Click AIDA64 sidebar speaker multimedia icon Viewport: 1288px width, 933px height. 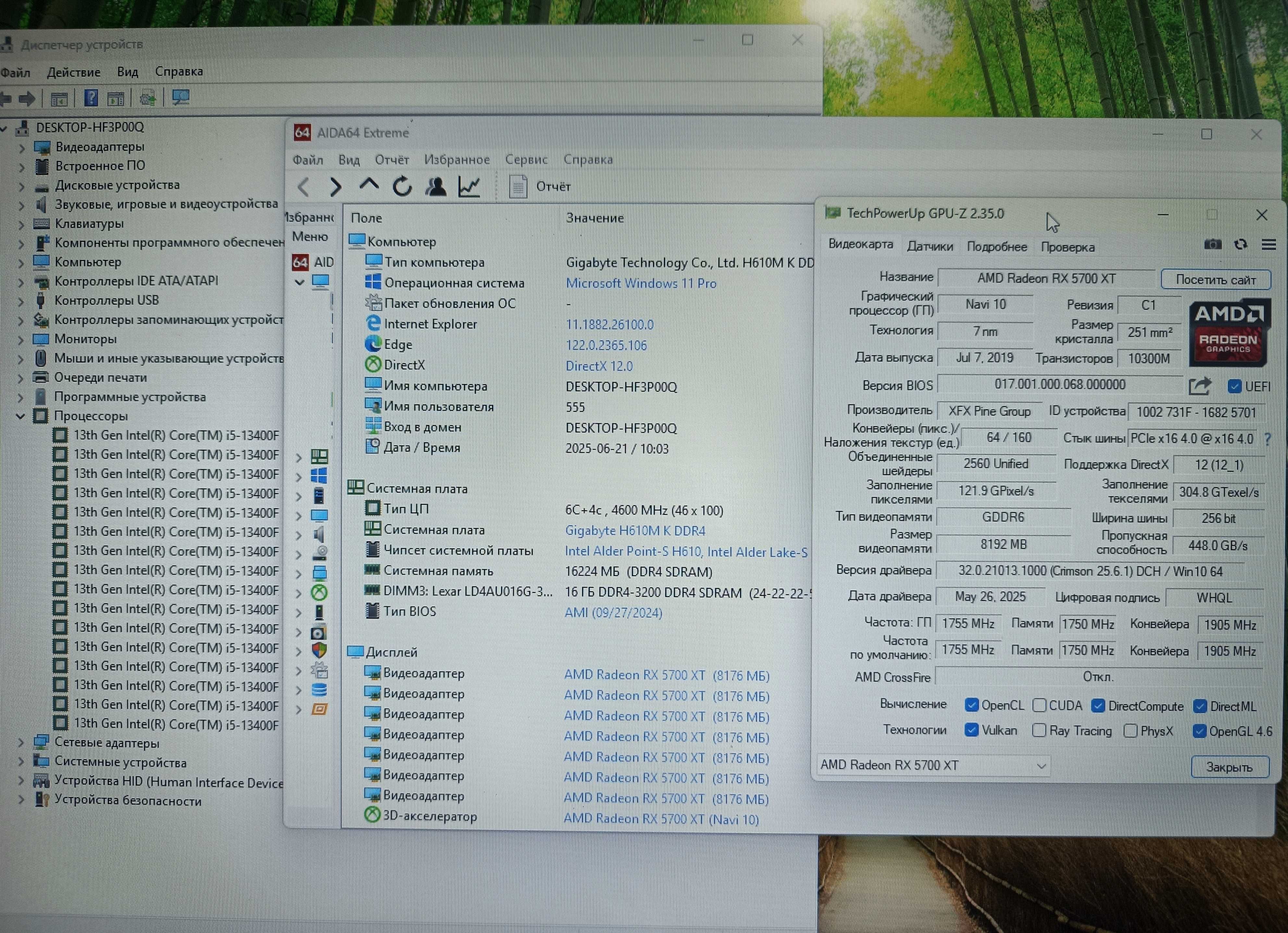coord(319,534)
